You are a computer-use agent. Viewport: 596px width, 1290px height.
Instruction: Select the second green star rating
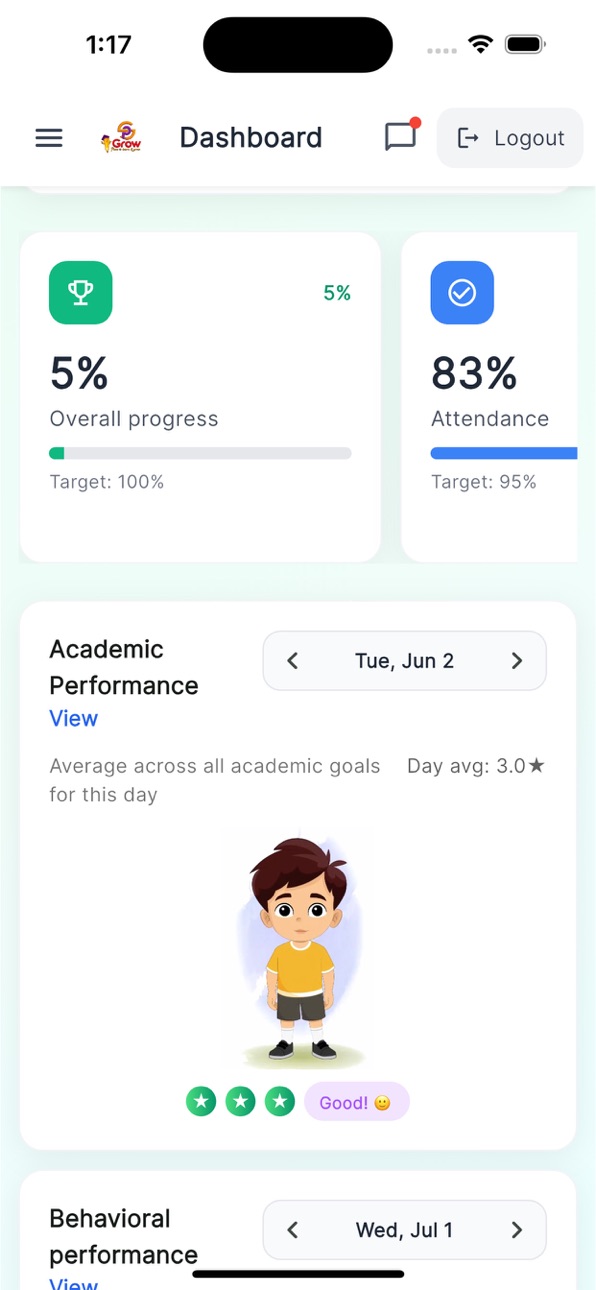[240, 1102]
